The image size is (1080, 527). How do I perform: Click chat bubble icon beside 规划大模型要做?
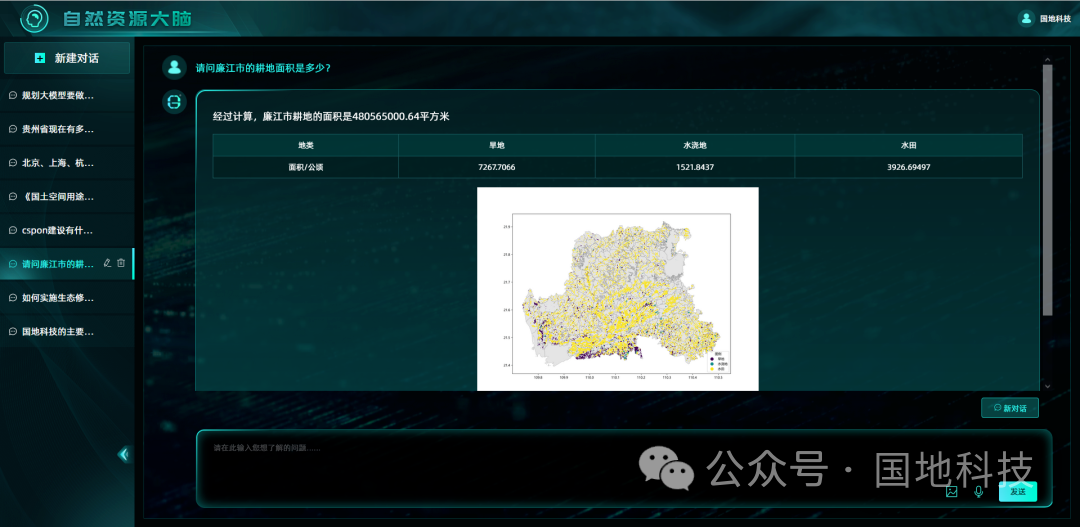point(12,95)
